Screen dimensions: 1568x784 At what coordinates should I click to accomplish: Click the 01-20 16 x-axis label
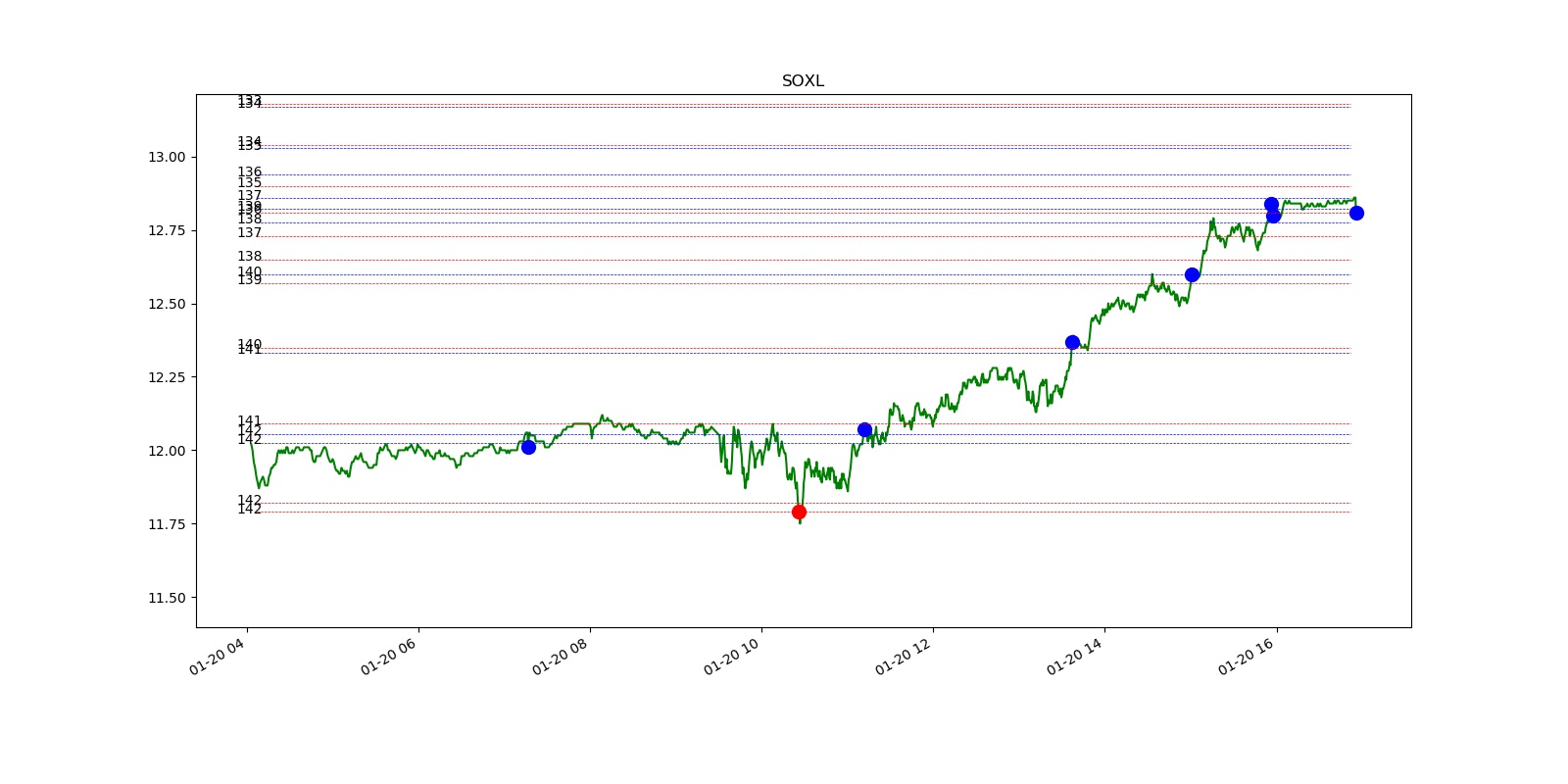1246,657
